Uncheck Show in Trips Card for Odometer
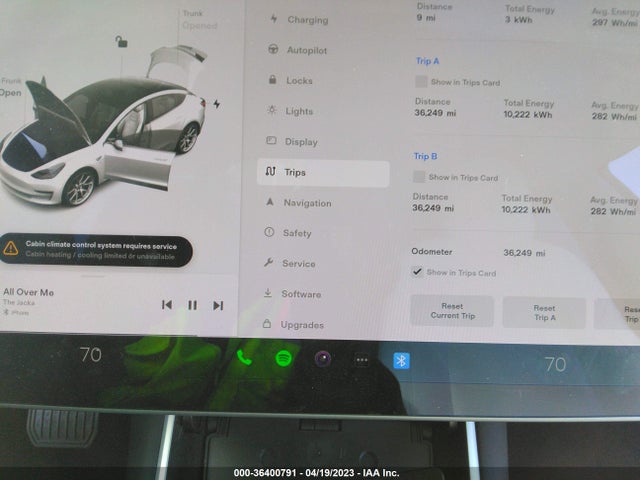The image size is (640, 480). (x=417, y=272)
